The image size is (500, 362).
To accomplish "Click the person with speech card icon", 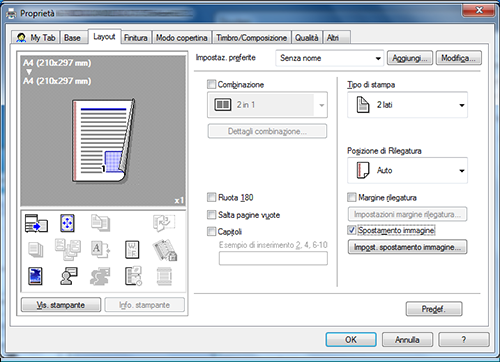I will pyautogui.click(x=69, y=276).
